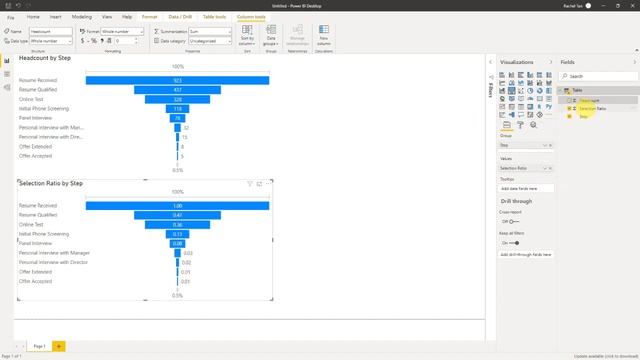Collapse the Fields pane
This screenshot has height=360, width=640.
[x=635, y=62]
